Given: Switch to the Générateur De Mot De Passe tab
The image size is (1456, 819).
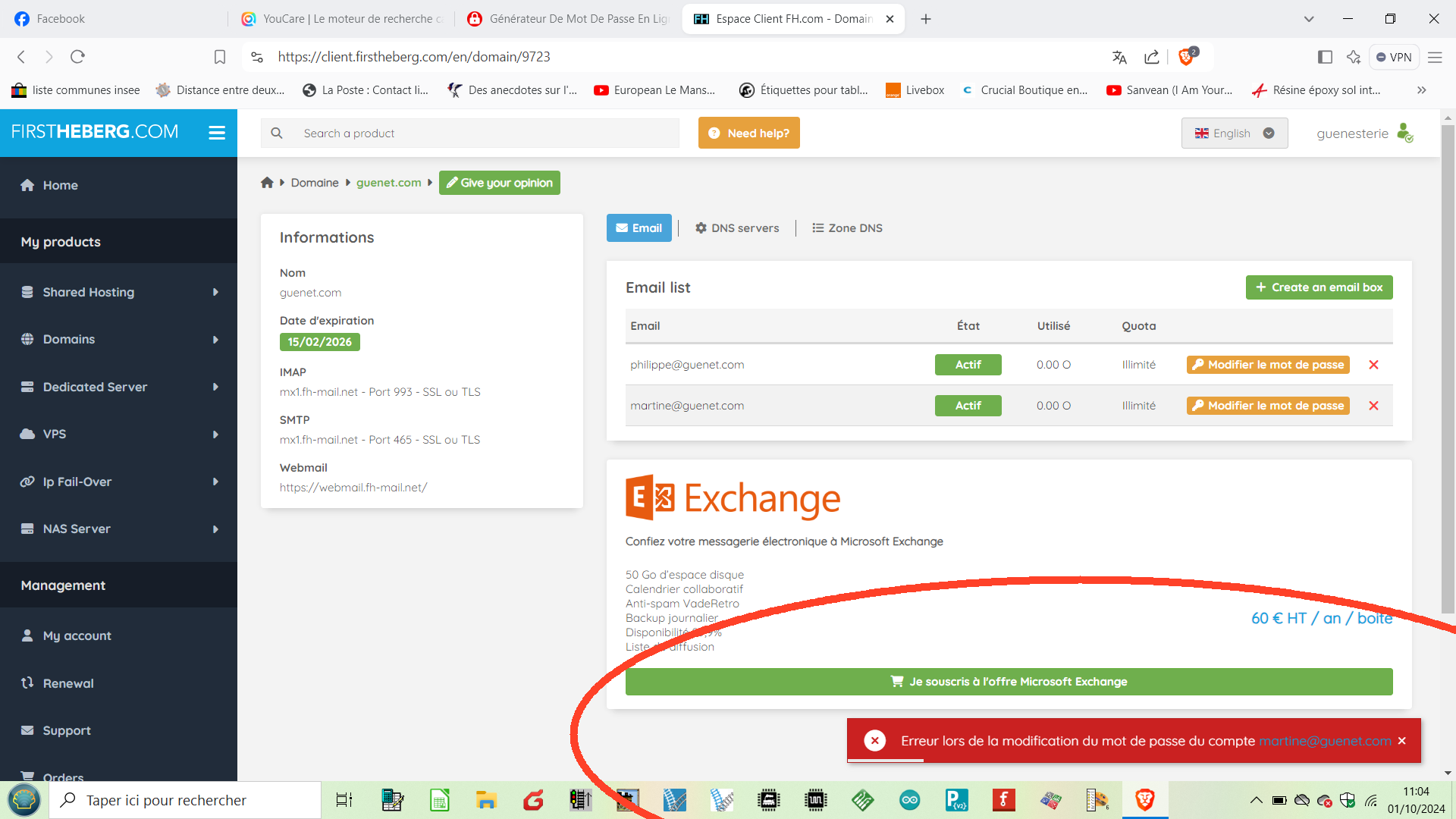Looking at the screenshot, I should pos(569,19).
